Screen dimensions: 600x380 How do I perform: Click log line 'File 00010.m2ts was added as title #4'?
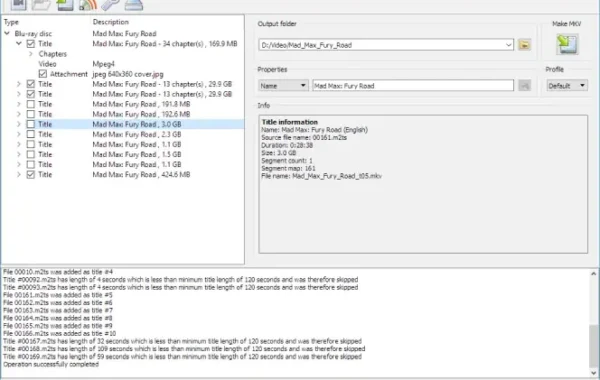(58, 272)
